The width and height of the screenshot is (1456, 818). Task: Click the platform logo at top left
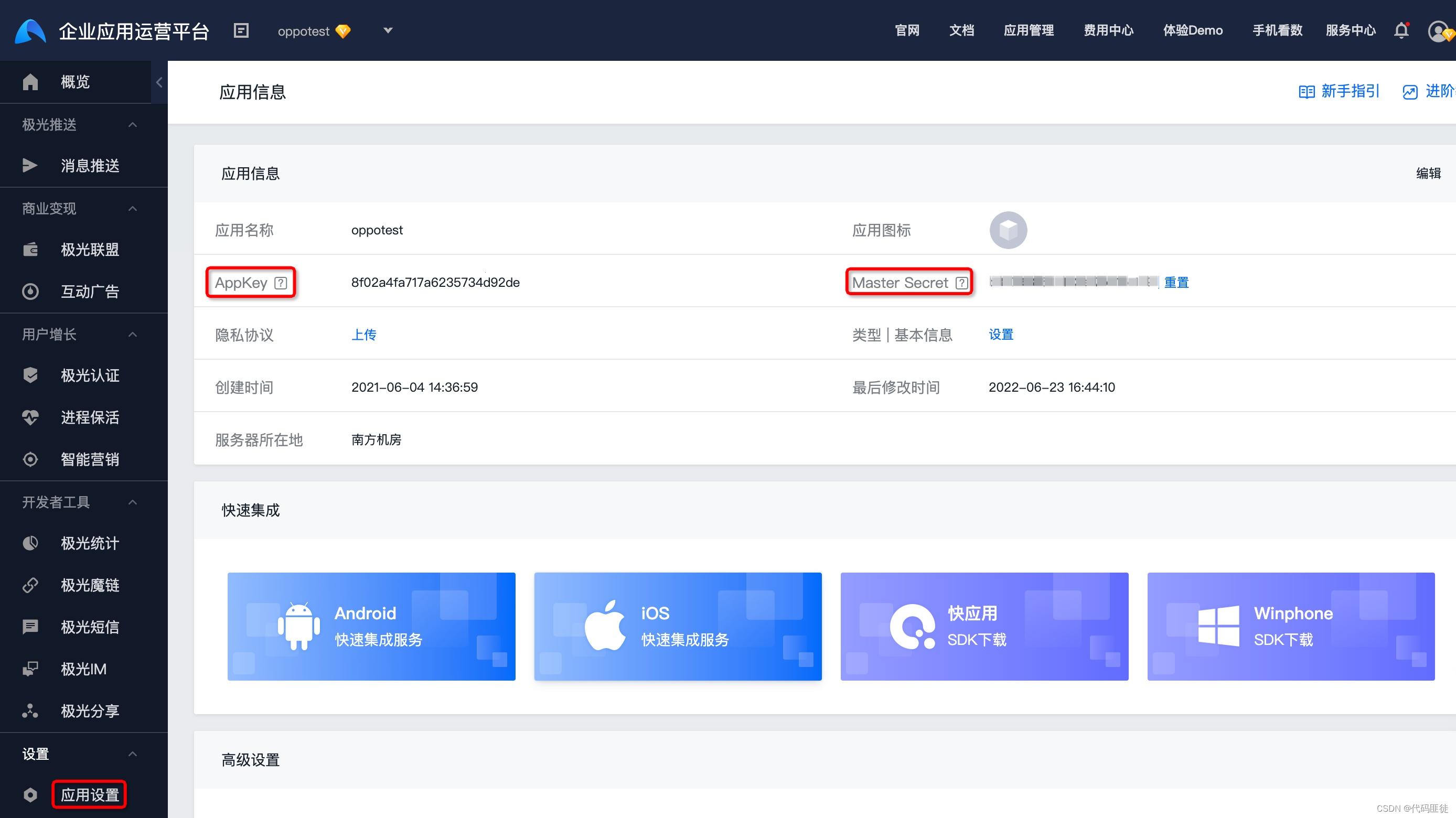pyautogui.click(x=30, y=31)
